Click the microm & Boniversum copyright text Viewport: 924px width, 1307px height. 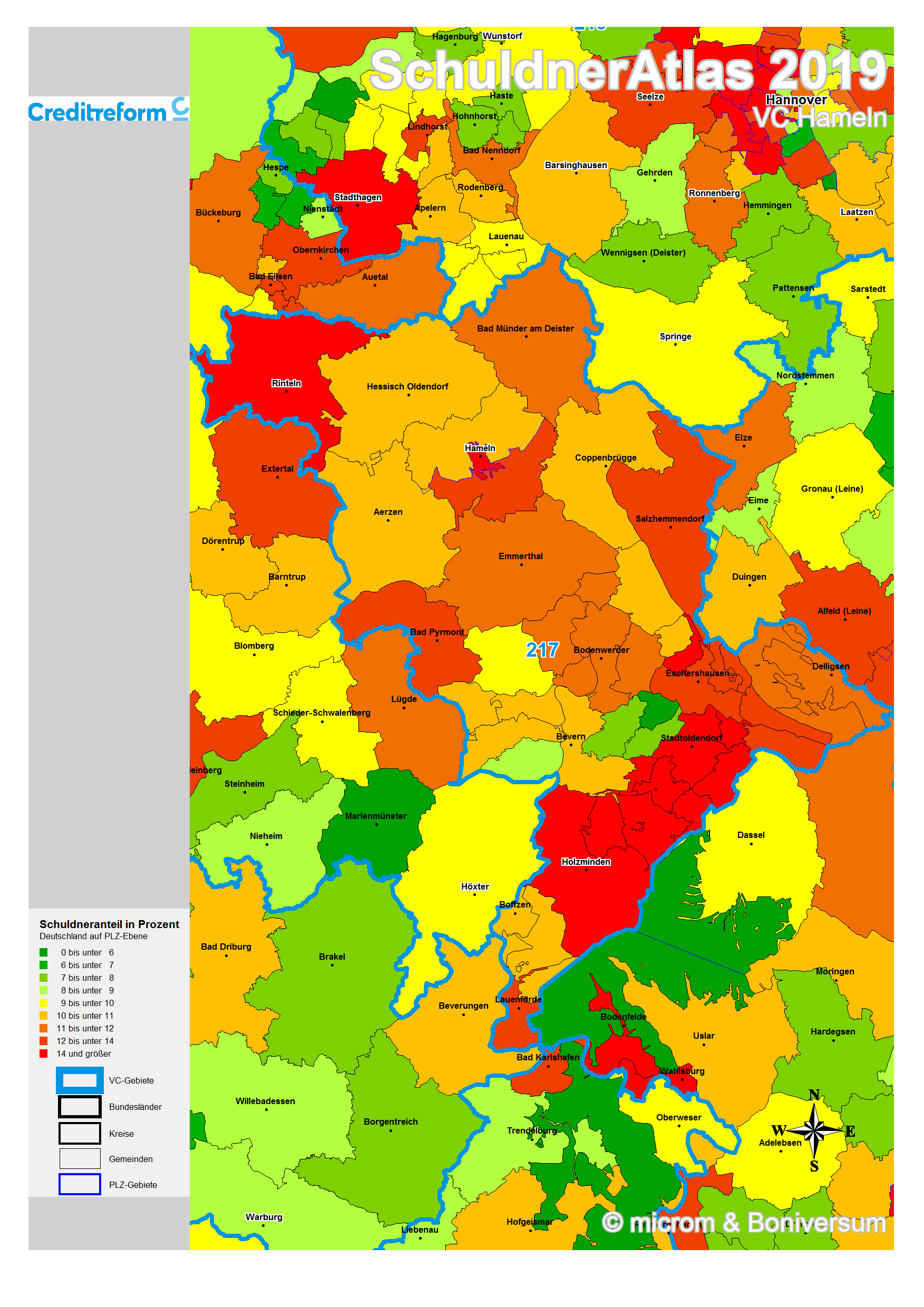point(744,1222)
